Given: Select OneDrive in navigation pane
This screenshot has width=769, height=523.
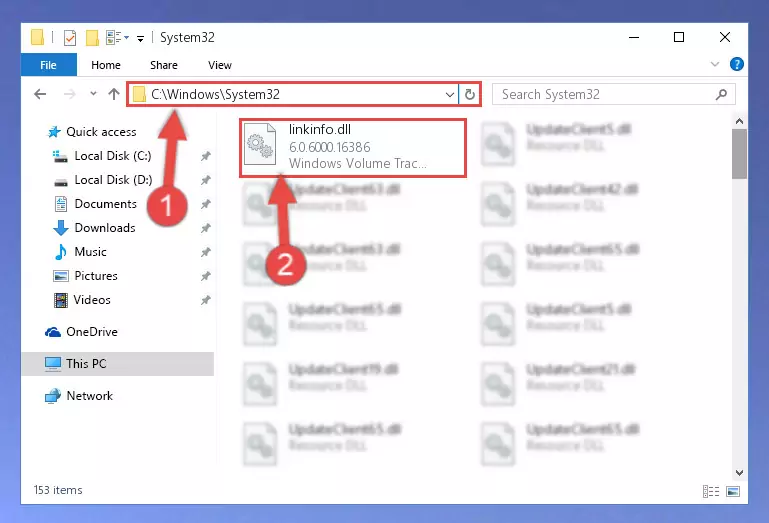Looking at the screenshot, I should pos(92,332).
